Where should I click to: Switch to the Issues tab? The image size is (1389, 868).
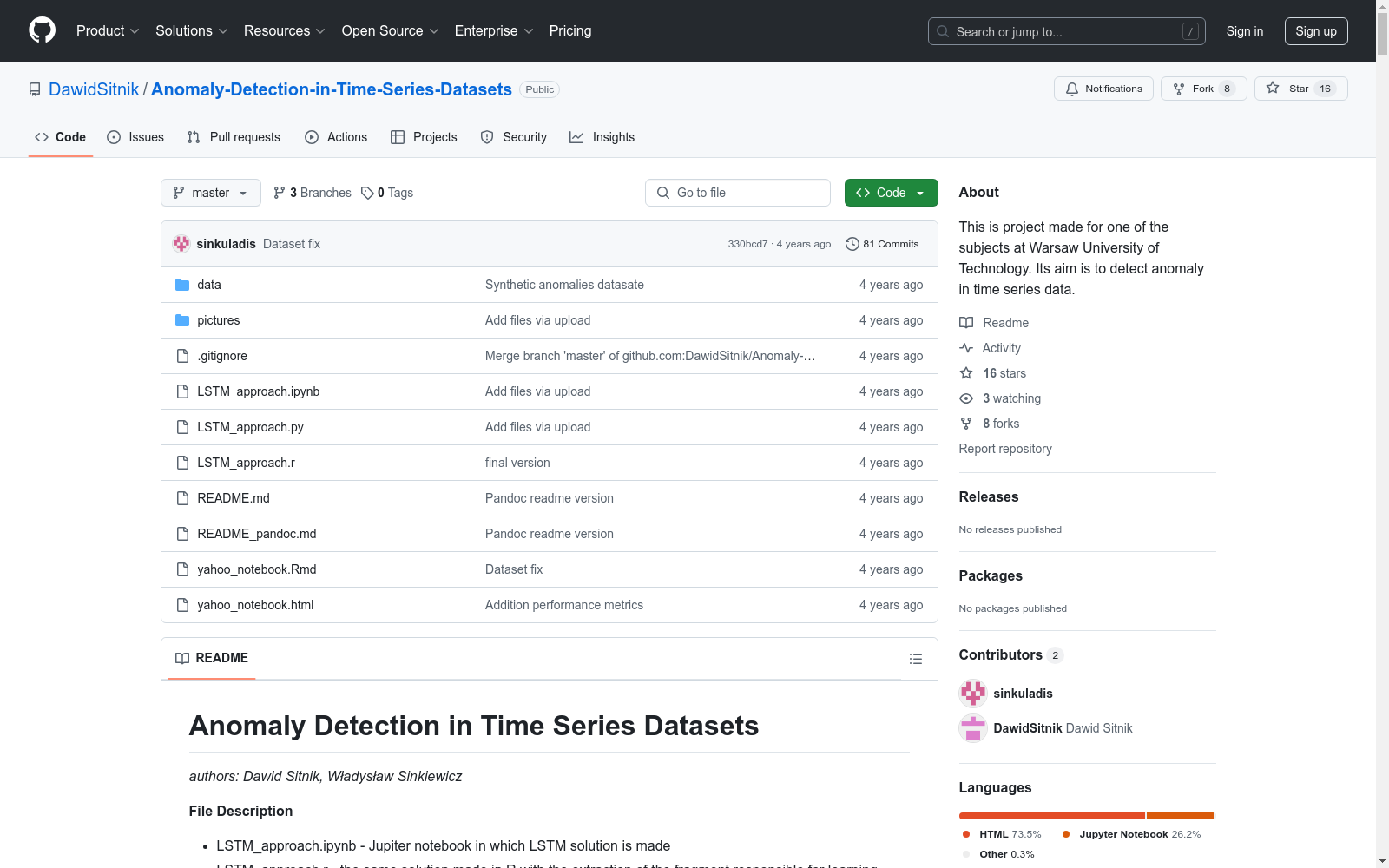tap(135, 137)
